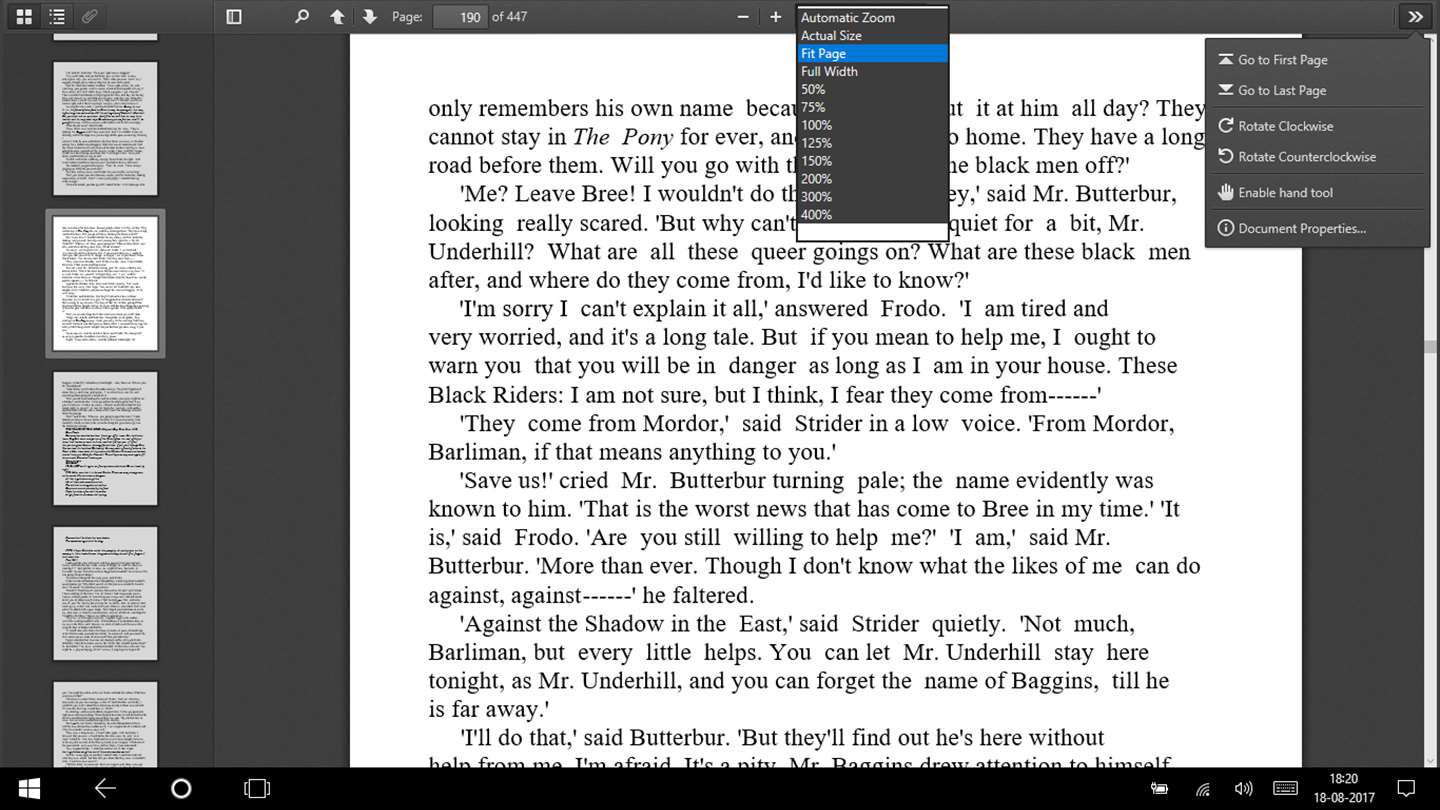Open Task View on taskbar
Screen dimensions: 1440x810
(x=257, y=789)
